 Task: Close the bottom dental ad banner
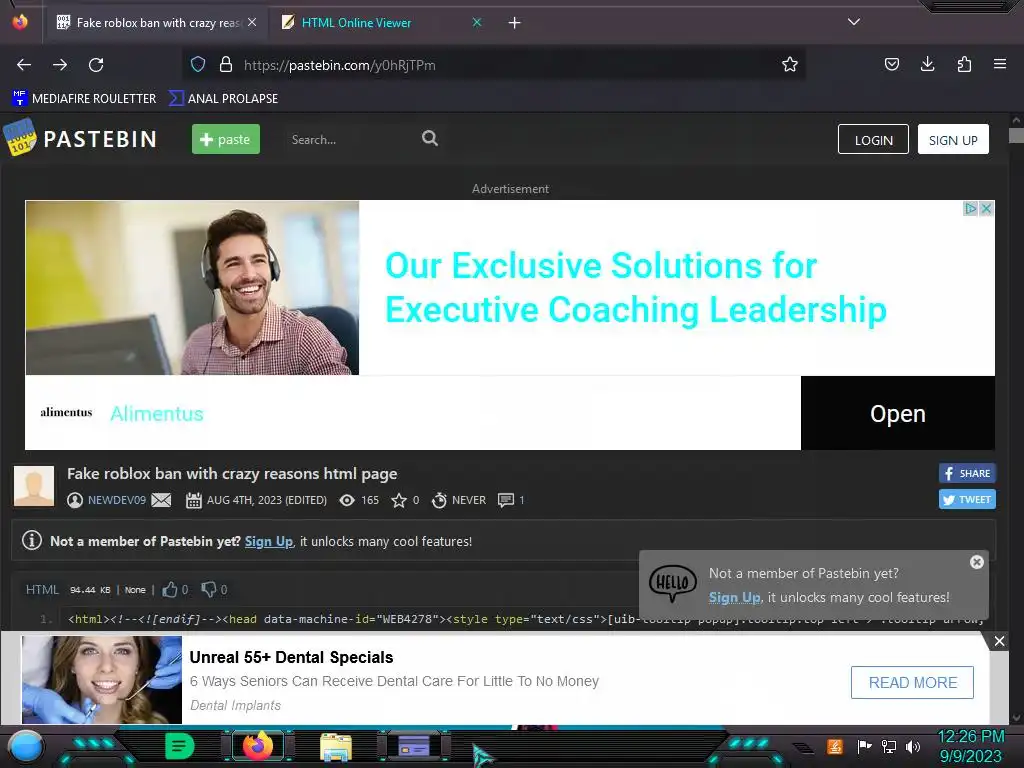pyautogui.click(x=999, y=641)
